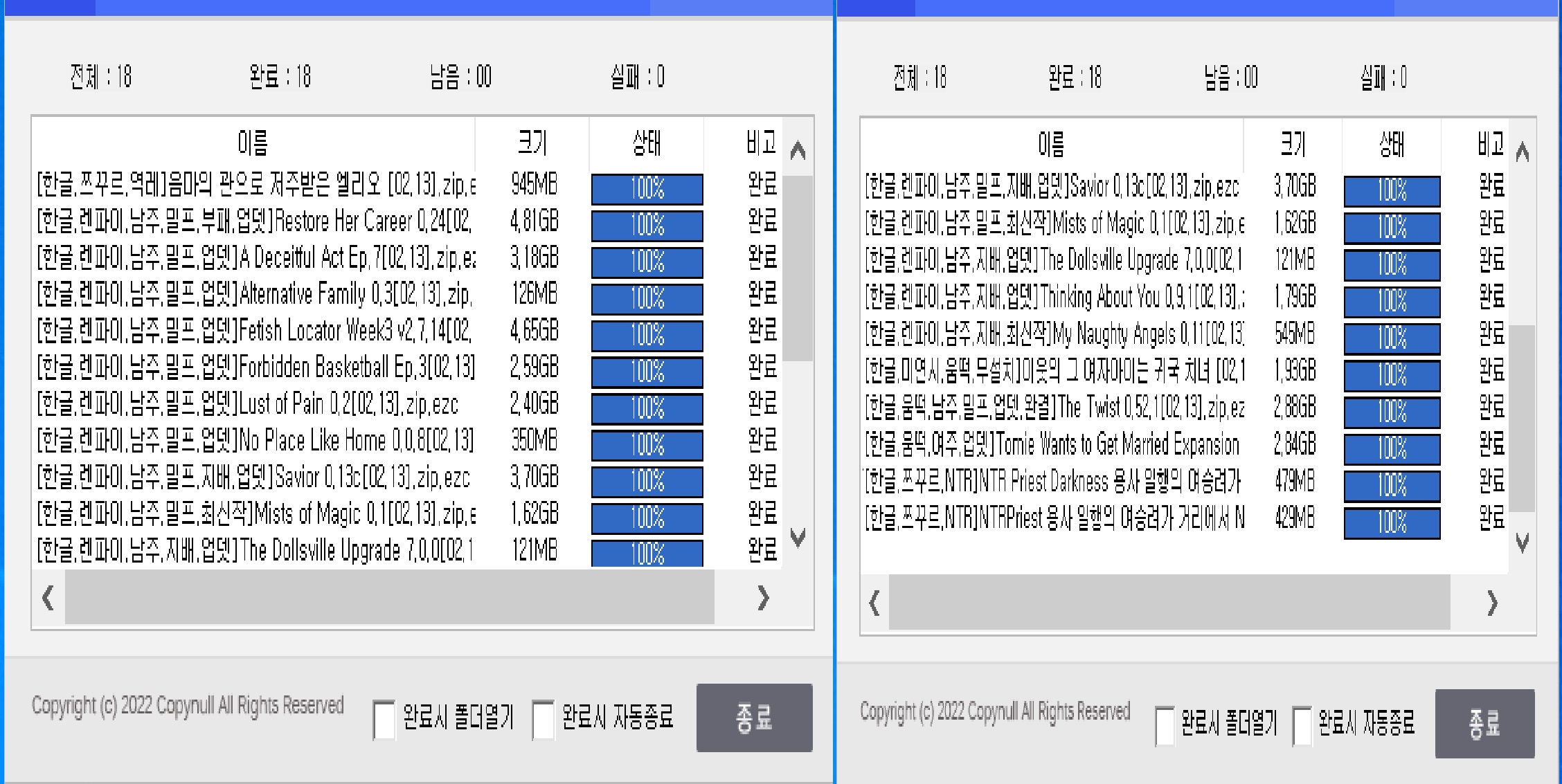
Task: Click the 이름 column header in left list
Action: tap(253, 143)
